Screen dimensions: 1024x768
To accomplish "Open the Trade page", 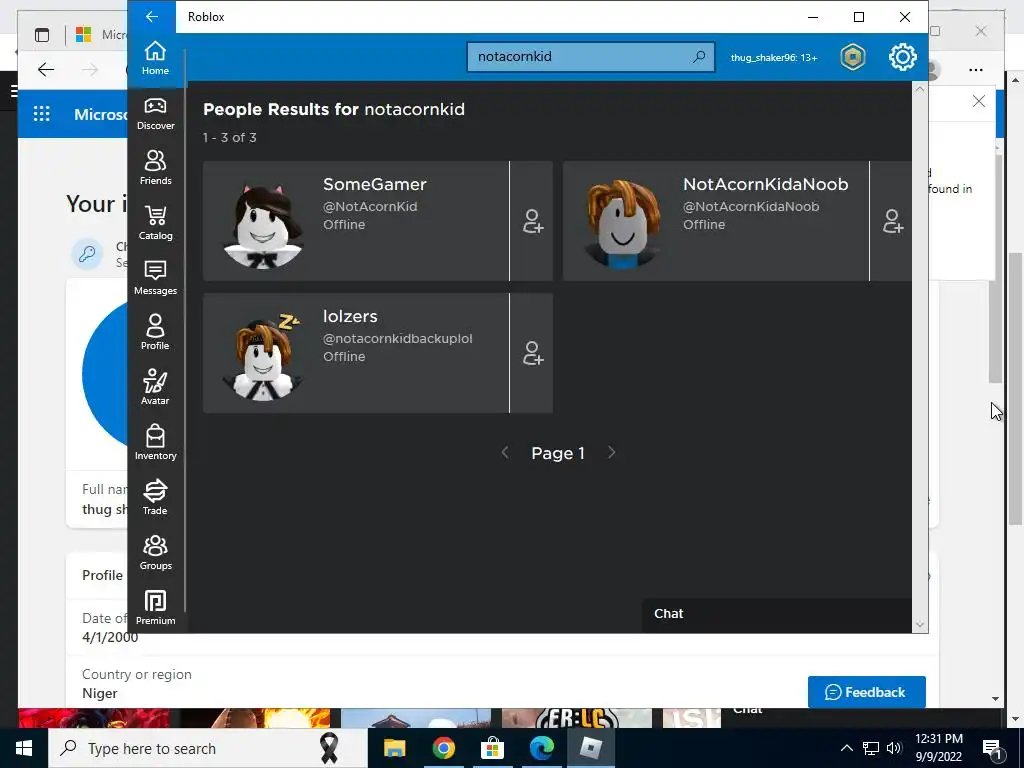I will coord(155,498).
